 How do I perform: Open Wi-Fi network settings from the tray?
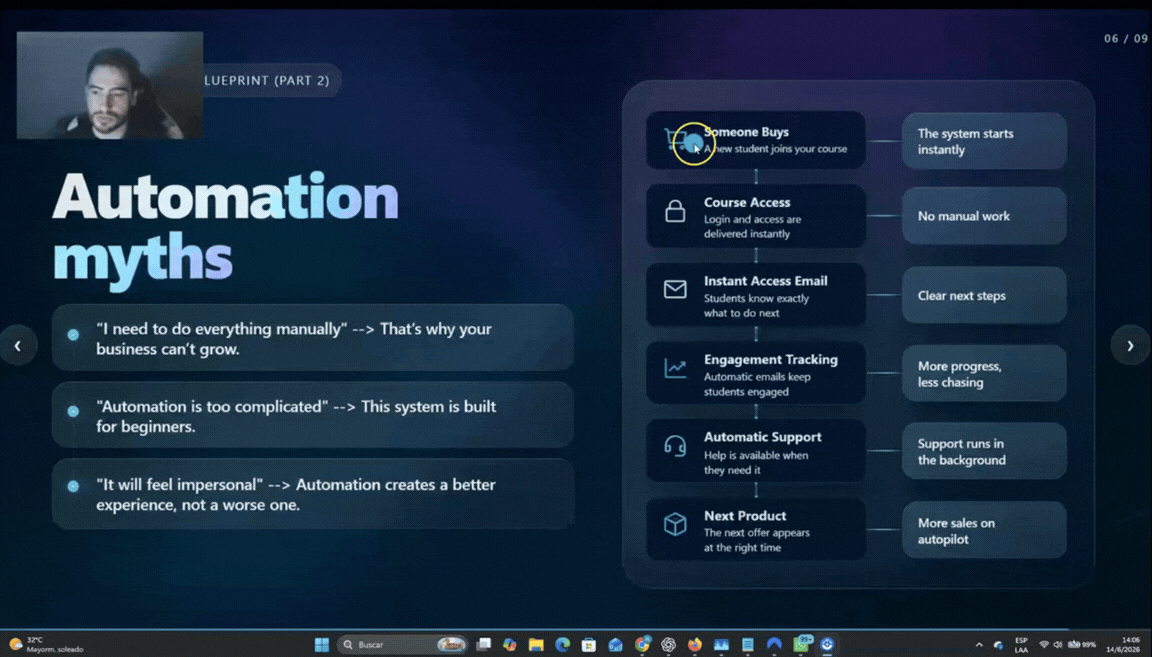tap(1044, 645)
